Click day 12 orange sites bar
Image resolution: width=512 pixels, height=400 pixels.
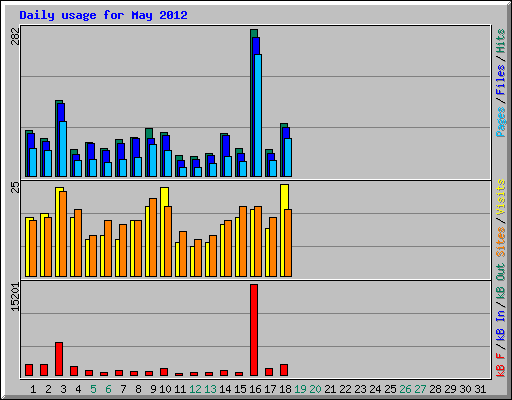pos(198,258)
